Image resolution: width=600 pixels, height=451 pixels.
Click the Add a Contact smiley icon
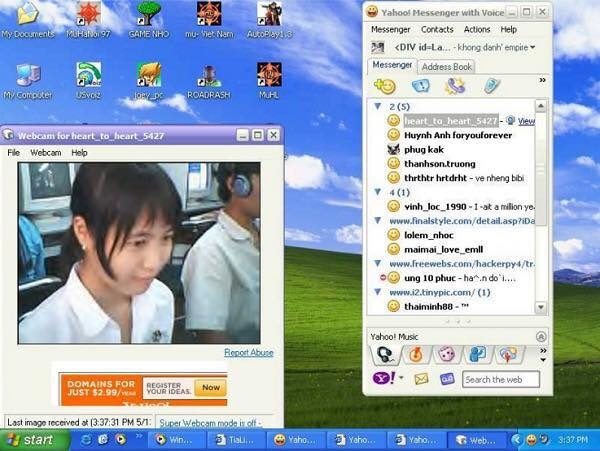pos(384,86)
